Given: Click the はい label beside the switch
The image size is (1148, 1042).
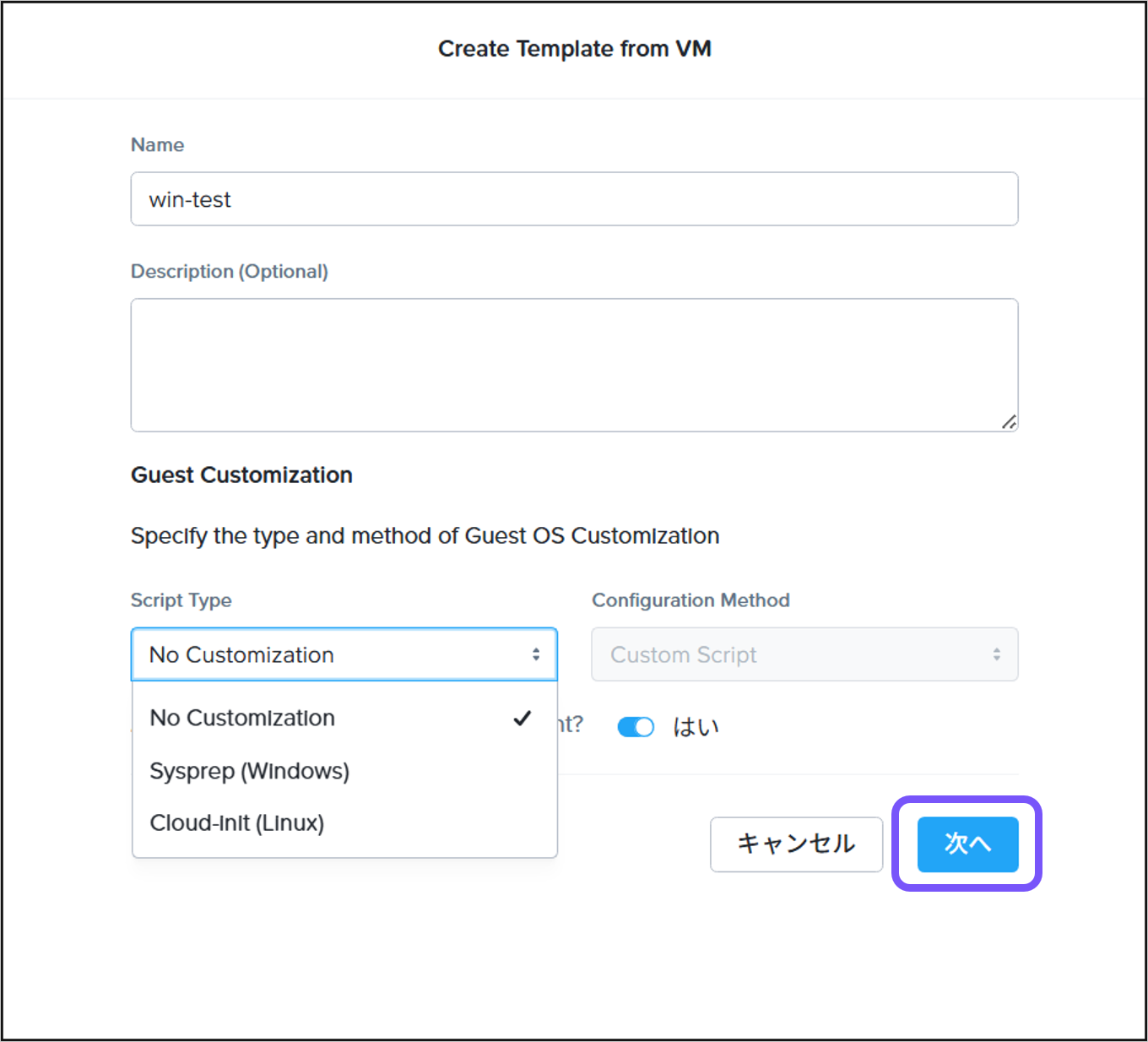Looking at the screenshot, I should pyautogui.click(x=696, y=727).
